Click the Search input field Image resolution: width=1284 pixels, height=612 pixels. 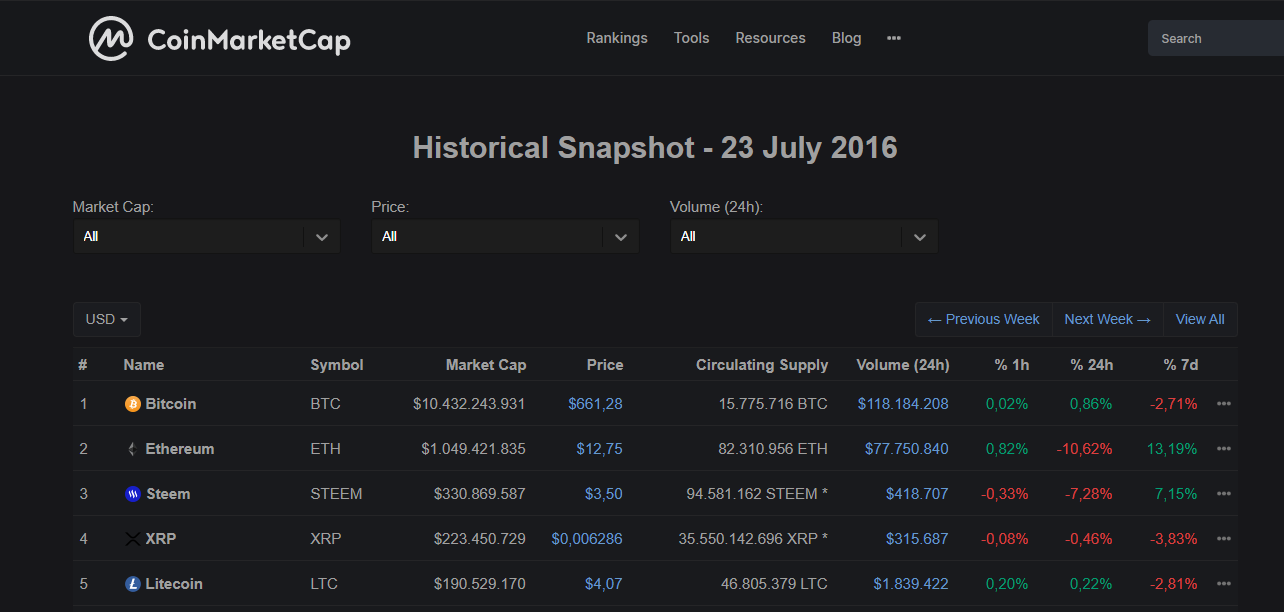coord(1216,39)
